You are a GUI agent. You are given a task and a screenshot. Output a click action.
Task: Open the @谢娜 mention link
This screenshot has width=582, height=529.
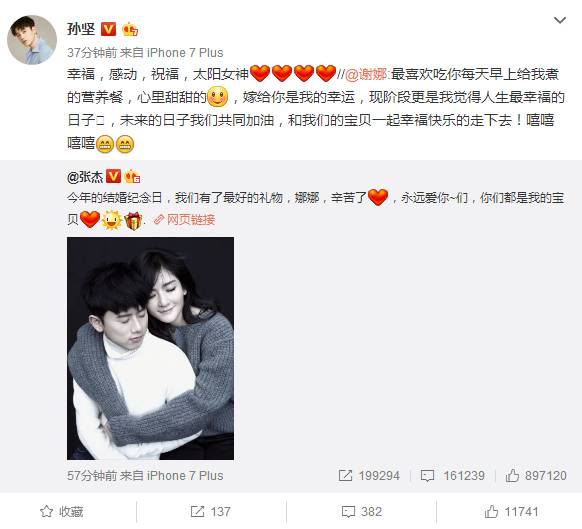tap(366, 75)
